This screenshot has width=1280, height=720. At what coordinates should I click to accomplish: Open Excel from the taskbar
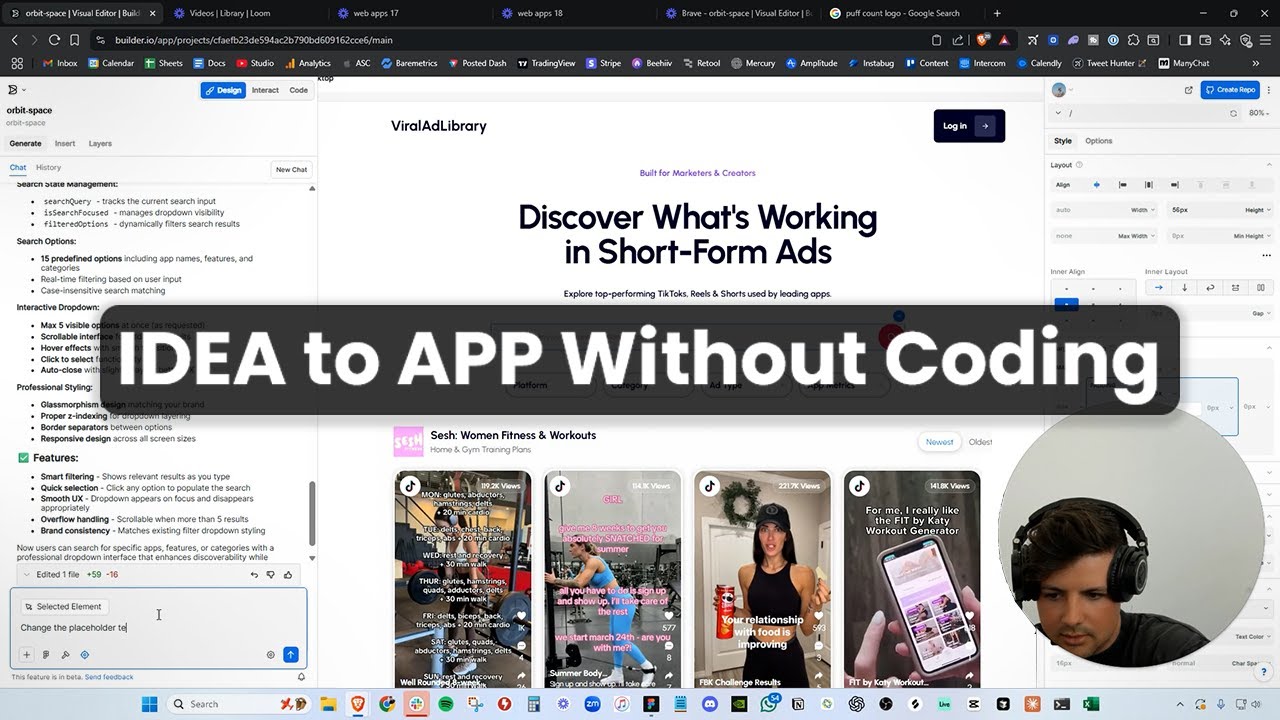coord(1091,704)
